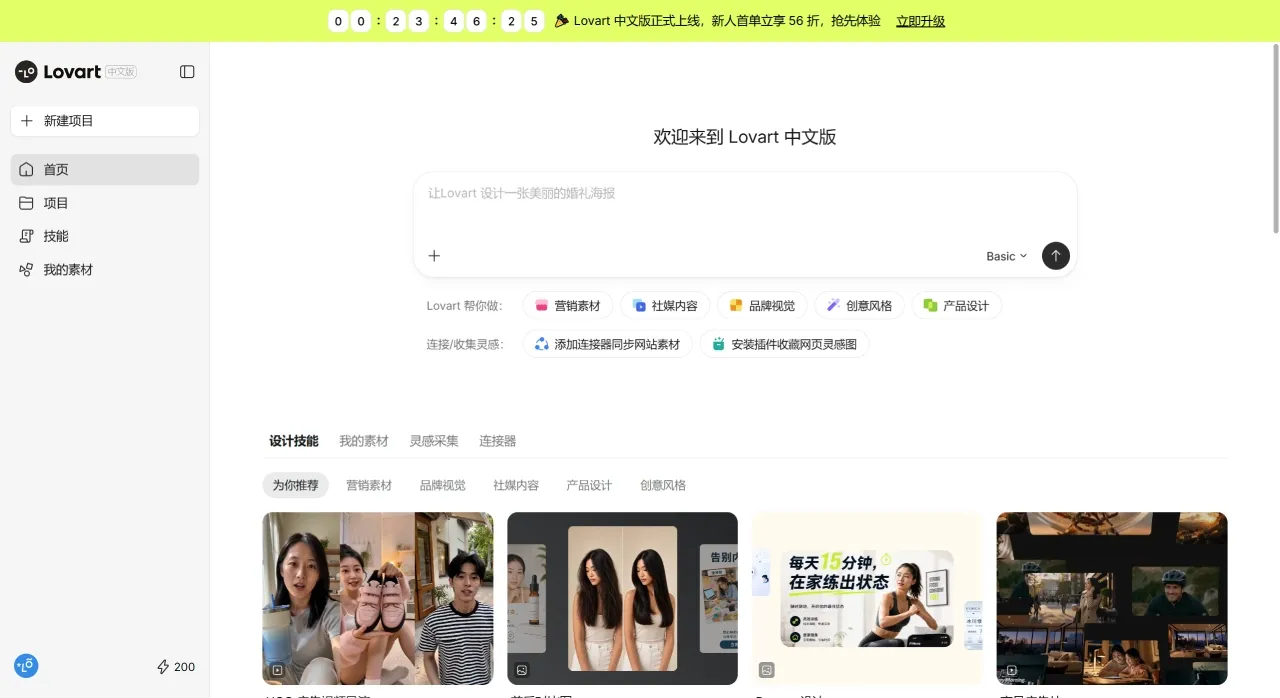Open 技能 in the sidebar
Screen dimensions: 1280x698
(105, 236)
